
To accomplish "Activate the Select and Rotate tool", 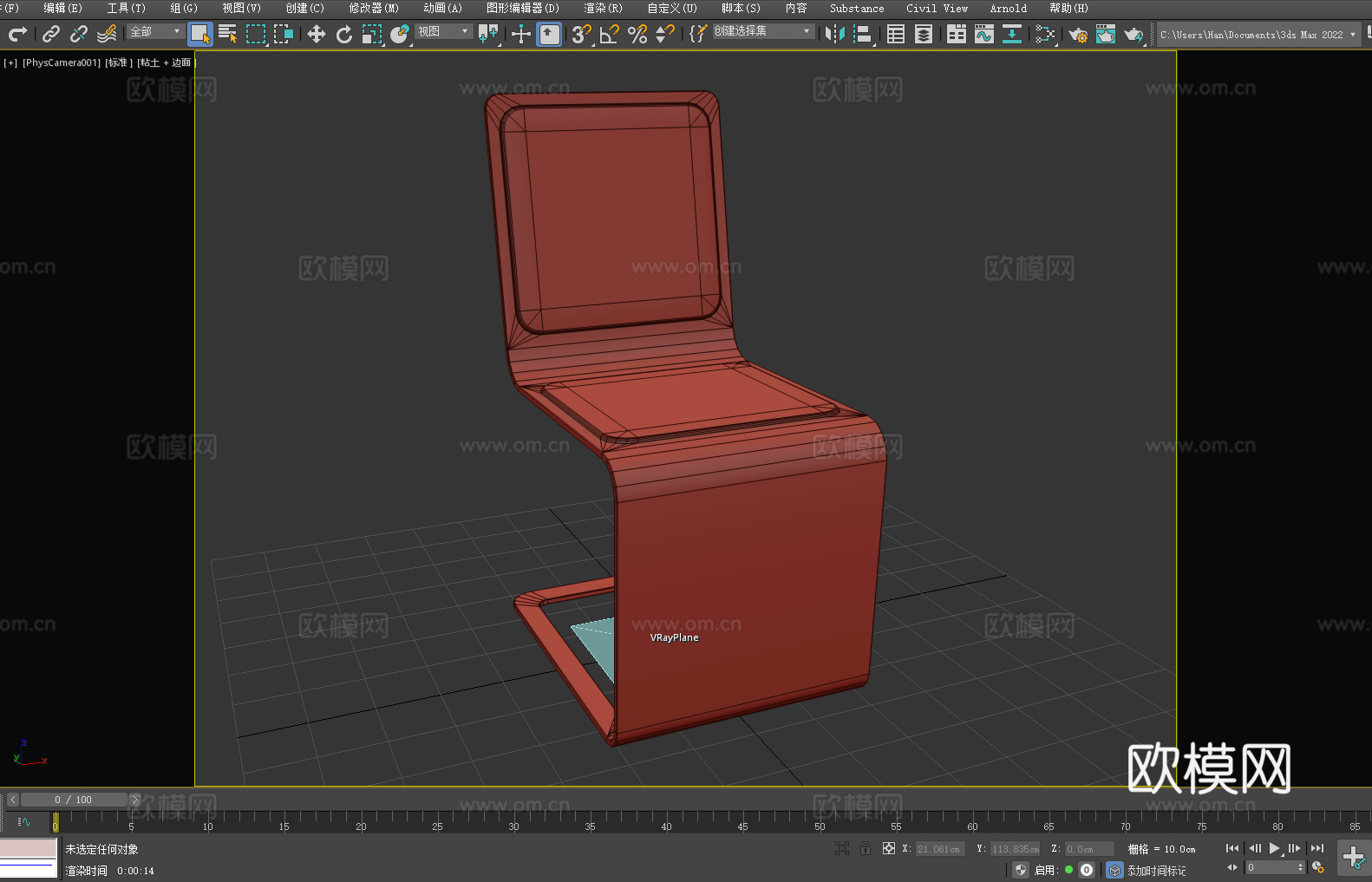I will coord(344,34).
